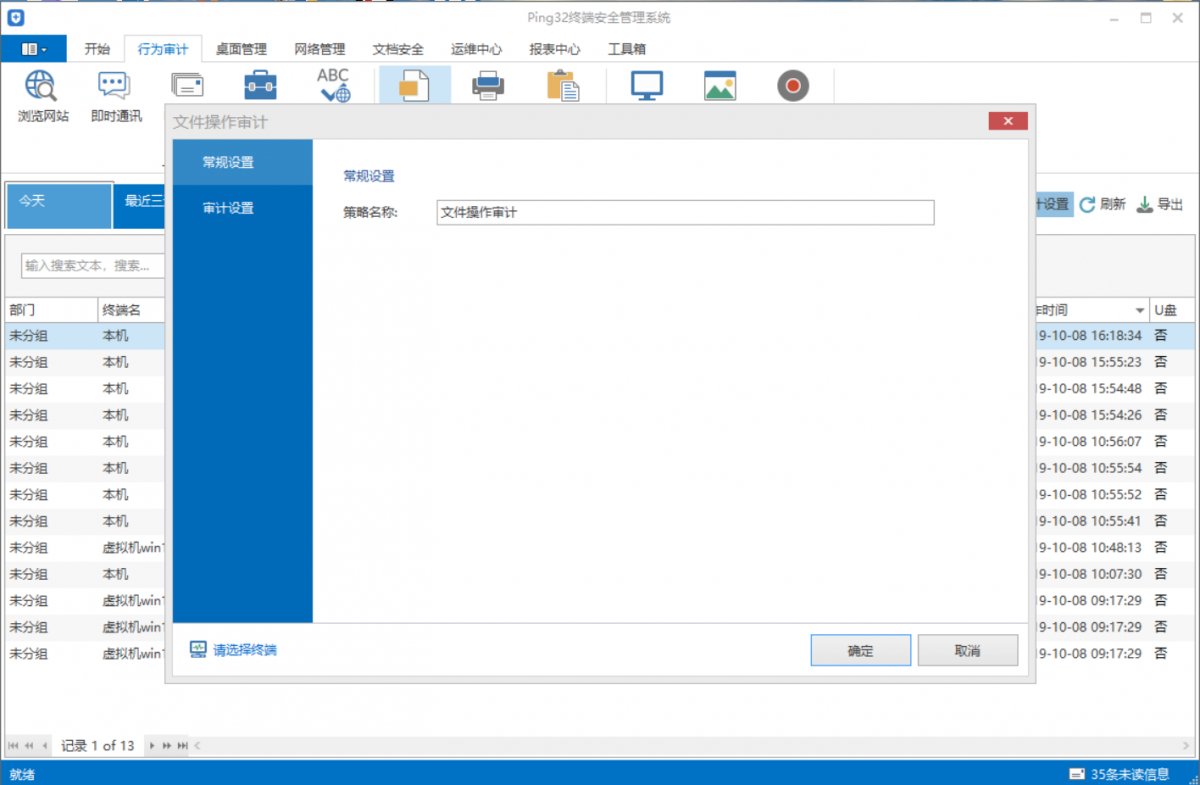The height and width of the screenshot is (785, 1200).
Task: Select the 今天 time filter tab
Action: 59,205
